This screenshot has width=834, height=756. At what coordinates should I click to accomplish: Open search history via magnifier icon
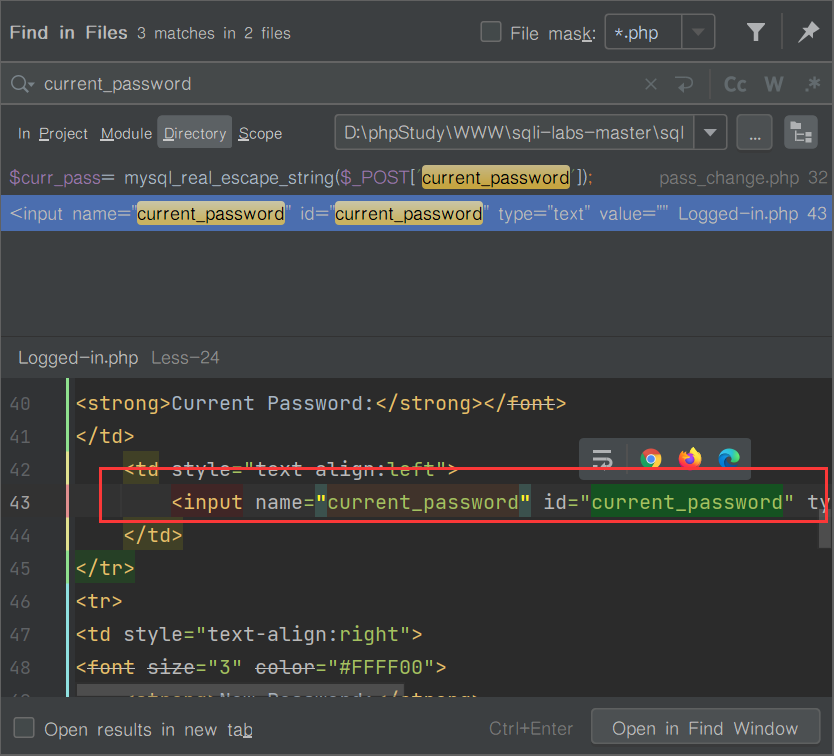(x=22, y=84)
